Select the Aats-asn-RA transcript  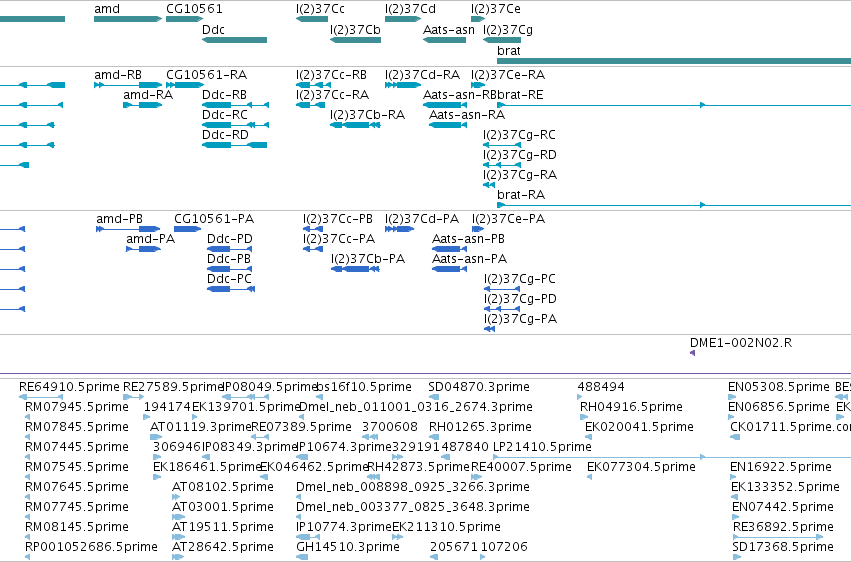[x=448, y=125]
